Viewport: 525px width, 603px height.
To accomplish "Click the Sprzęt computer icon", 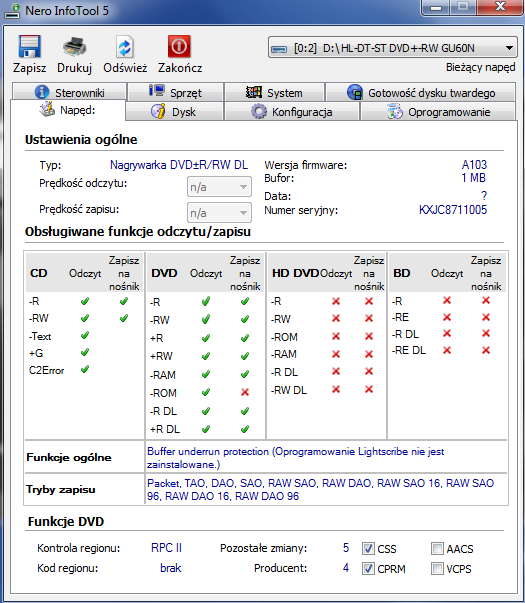I will [157, 91].
